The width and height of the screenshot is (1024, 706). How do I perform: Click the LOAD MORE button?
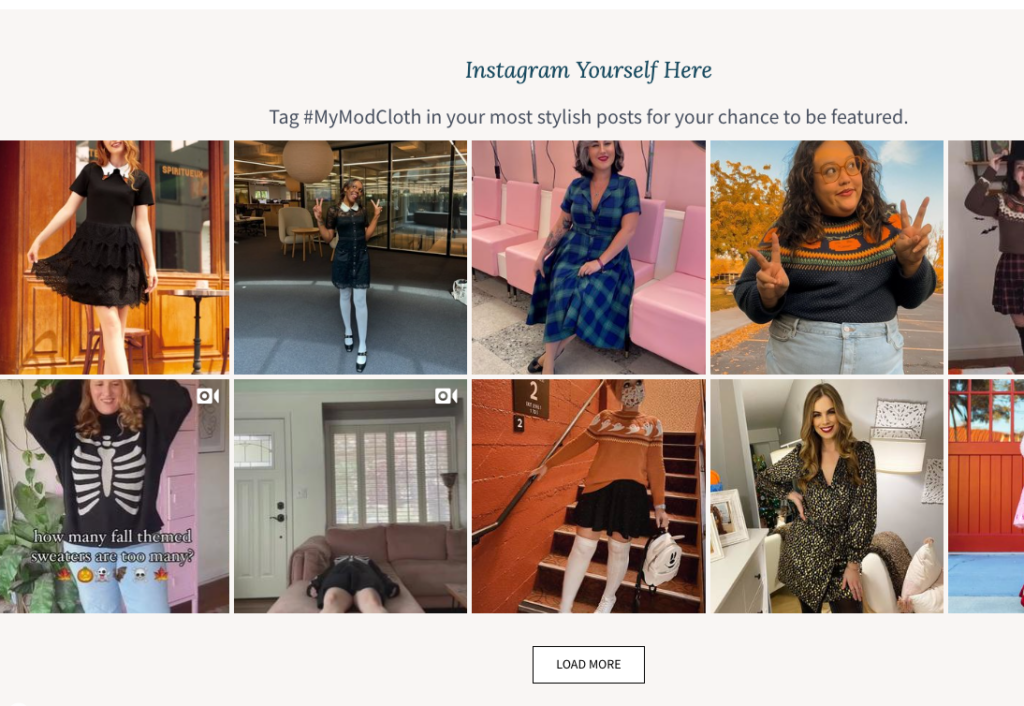pos(588,664)
